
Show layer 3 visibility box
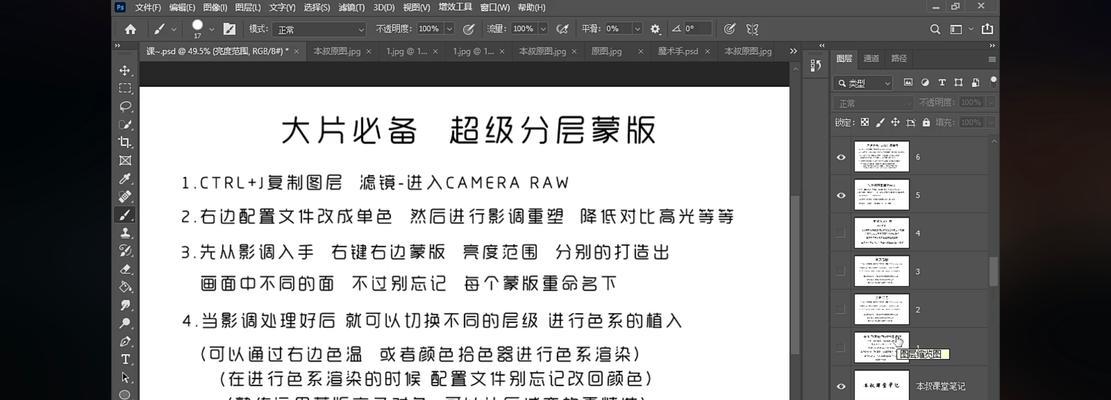(841, 271)
